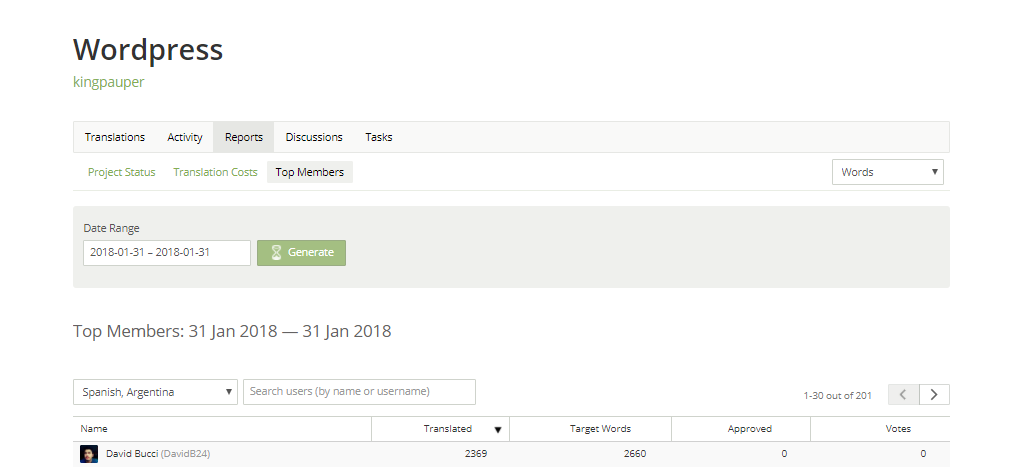The width and height of the screenshot is (1034, 467).
Task: Open the Translation Costs report
Action: point(215,172)
